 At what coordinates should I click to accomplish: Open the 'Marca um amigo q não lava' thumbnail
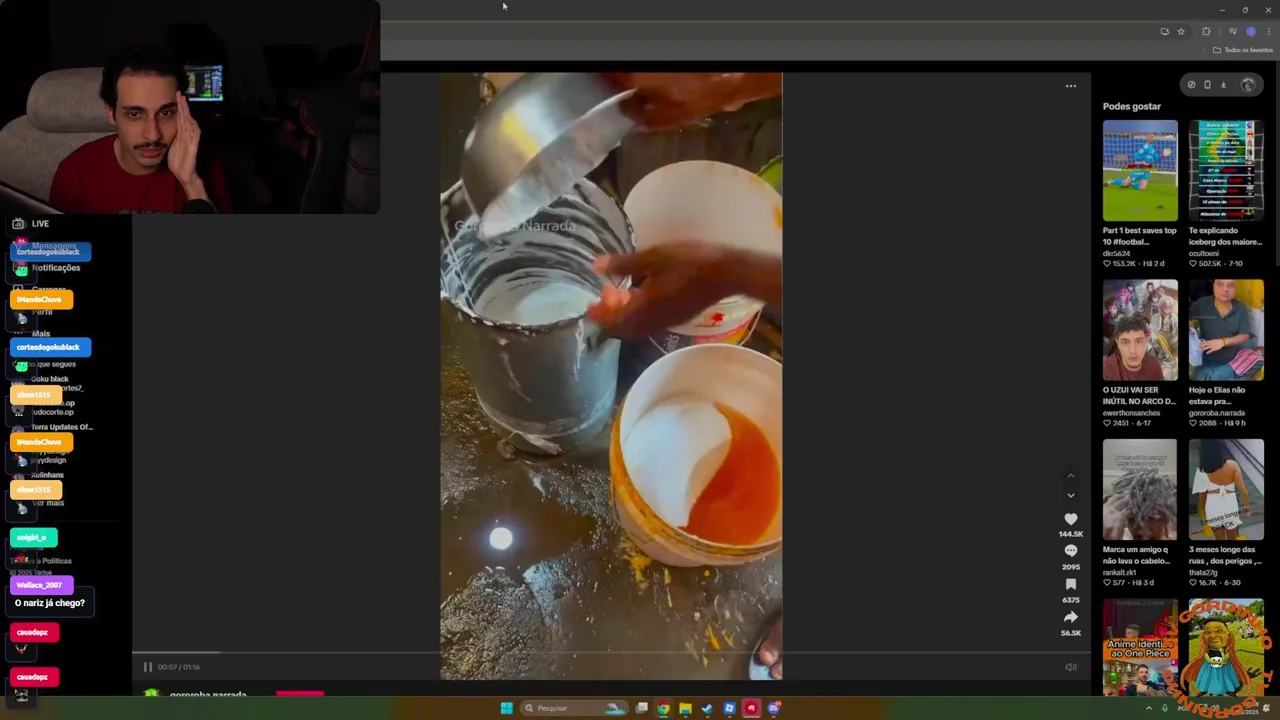tap(1140, 490)
